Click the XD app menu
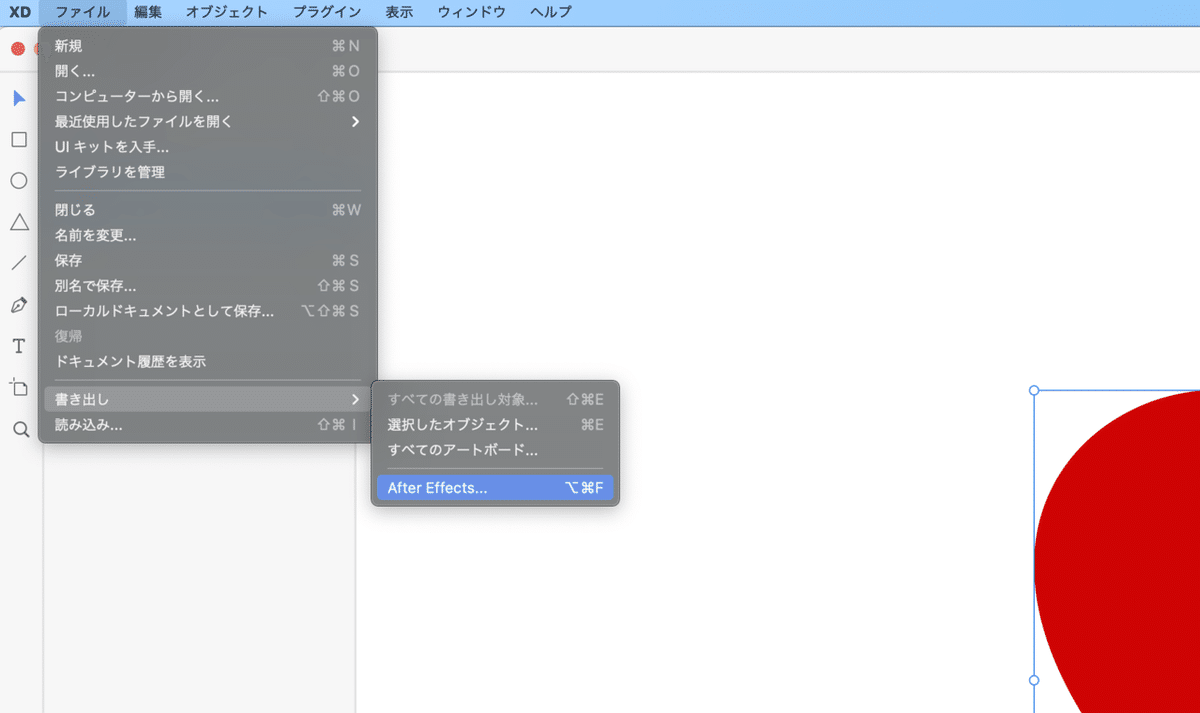Viewport: 1200px width, 713px height. [x=19, y=12]
